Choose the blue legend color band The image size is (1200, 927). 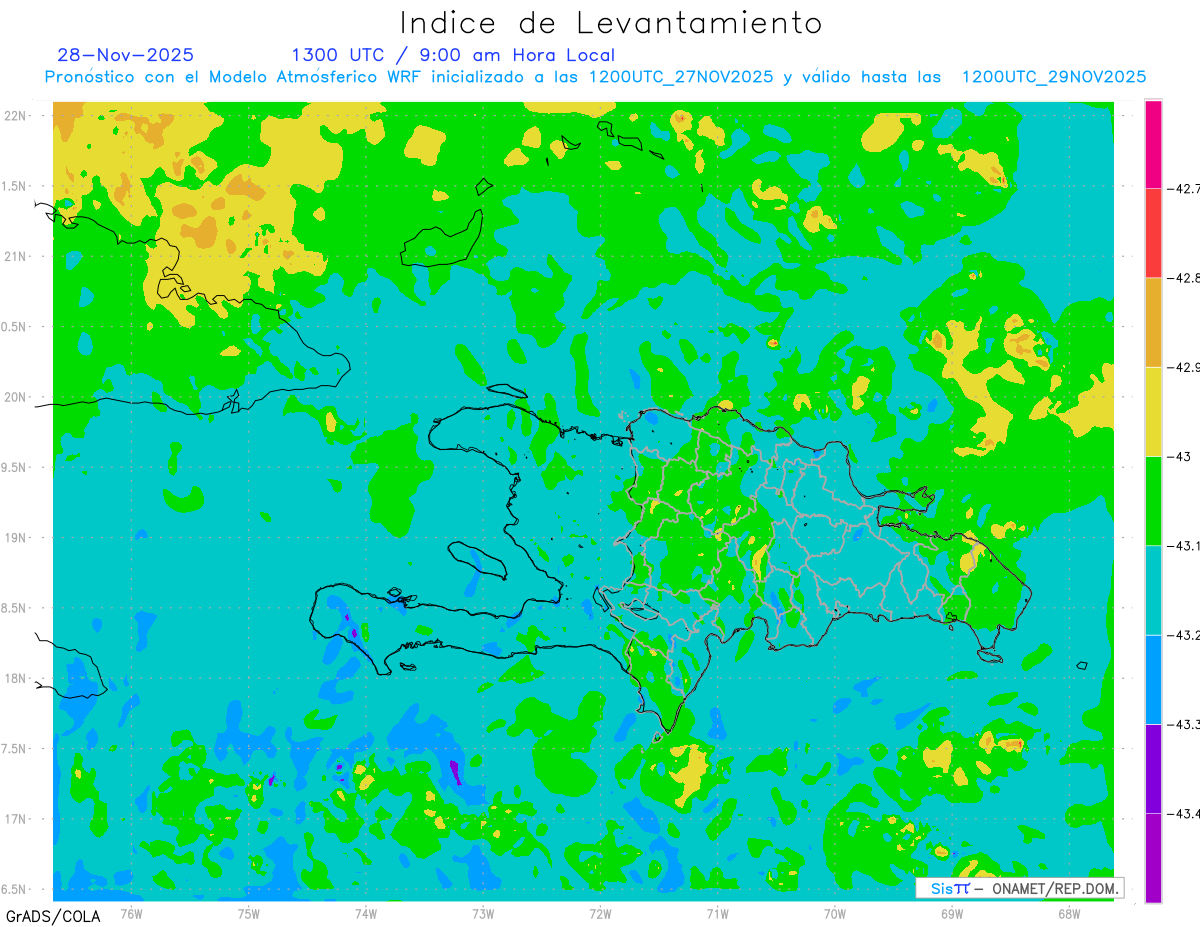click(1153, 679)
